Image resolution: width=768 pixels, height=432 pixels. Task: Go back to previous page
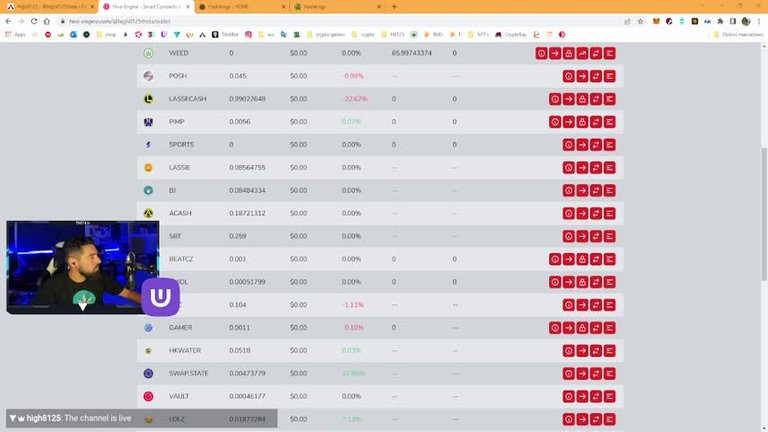(x=8, y=21)
